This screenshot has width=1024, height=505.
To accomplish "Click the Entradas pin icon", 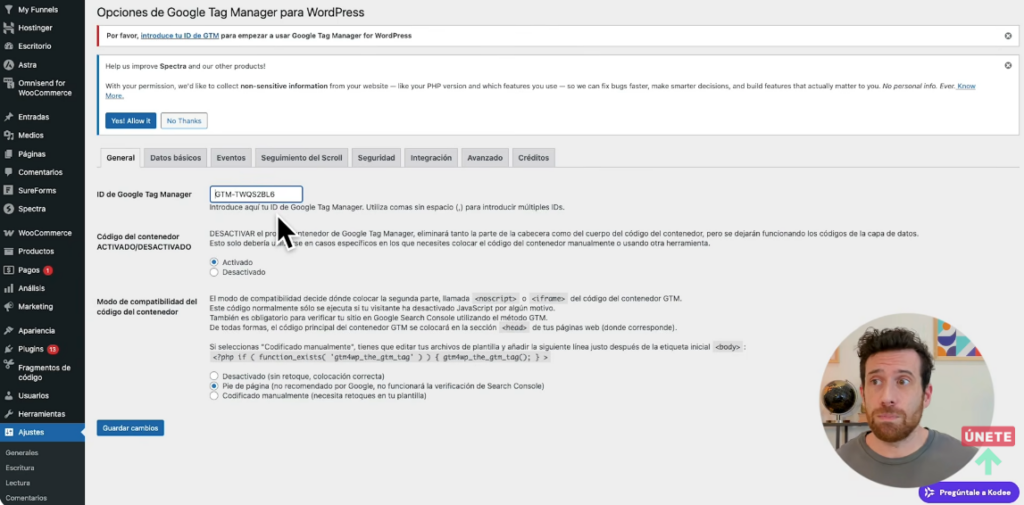I will tap(8, 117).
